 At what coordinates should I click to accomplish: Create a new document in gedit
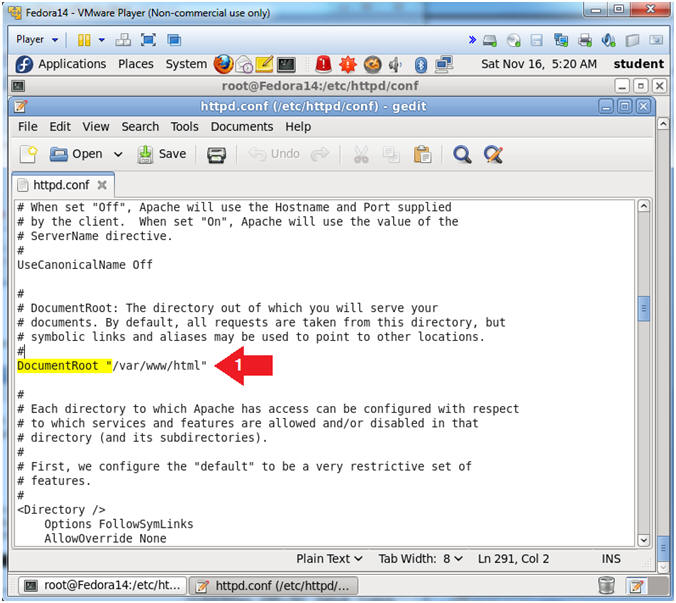[x=29, y=154]
